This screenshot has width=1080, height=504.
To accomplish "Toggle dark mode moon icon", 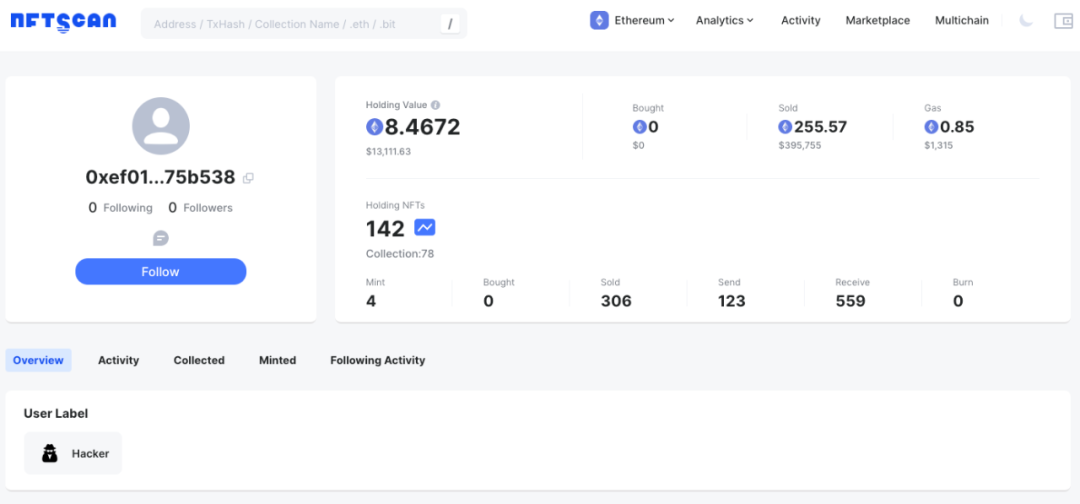I will tap(1026, 21).
